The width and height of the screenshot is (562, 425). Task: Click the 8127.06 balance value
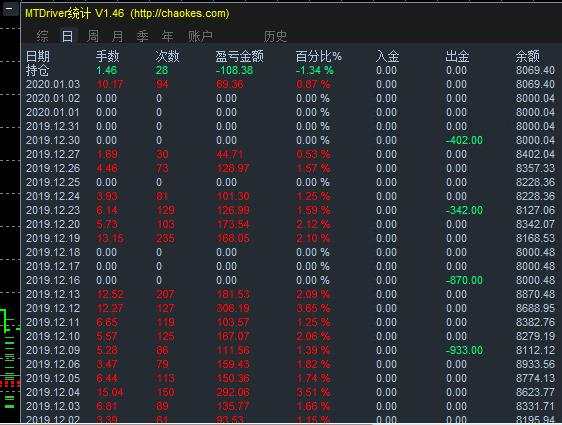[535, 210]
